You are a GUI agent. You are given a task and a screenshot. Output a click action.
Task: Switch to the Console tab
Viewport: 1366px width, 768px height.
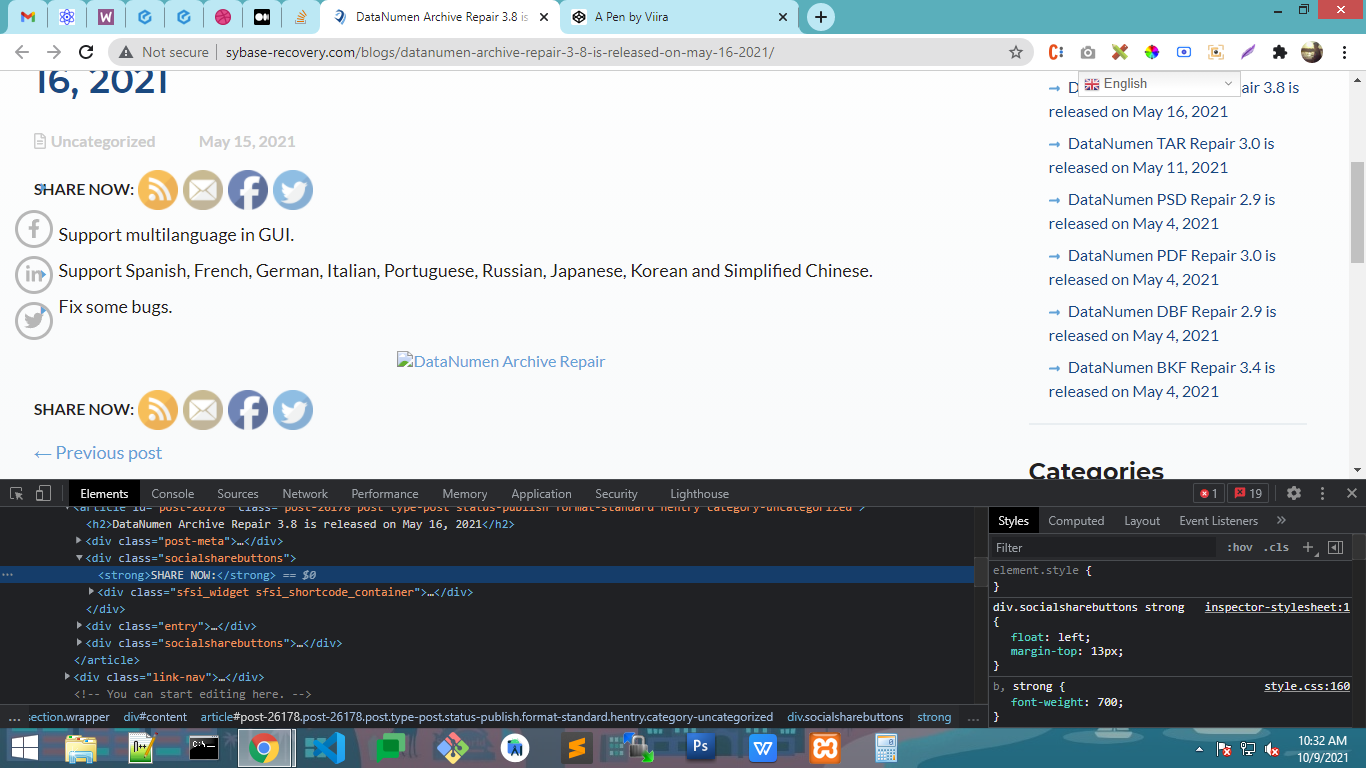[x=173, y=494]
